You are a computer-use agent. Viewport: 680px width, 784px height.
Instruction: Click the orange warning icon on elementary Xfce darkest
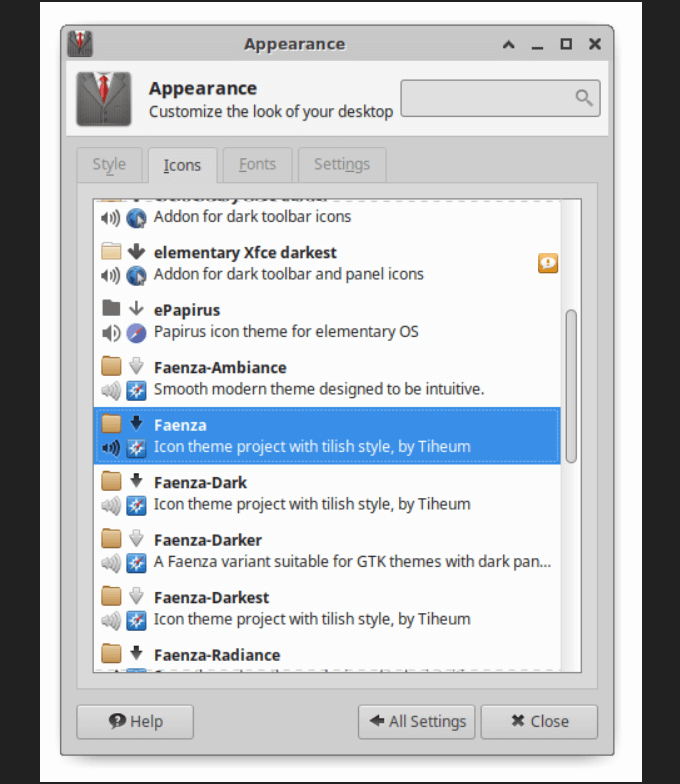pos(548,263)
